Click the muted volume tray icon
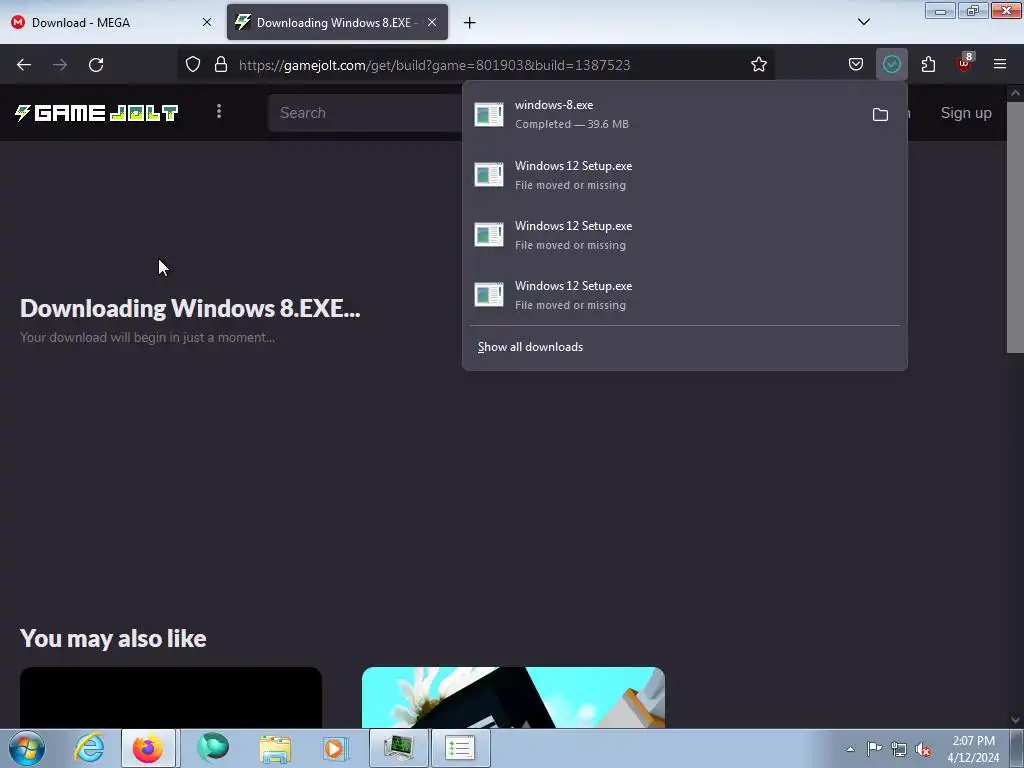The height and width of the screenshot is (768, 1024). click(923, 750)
